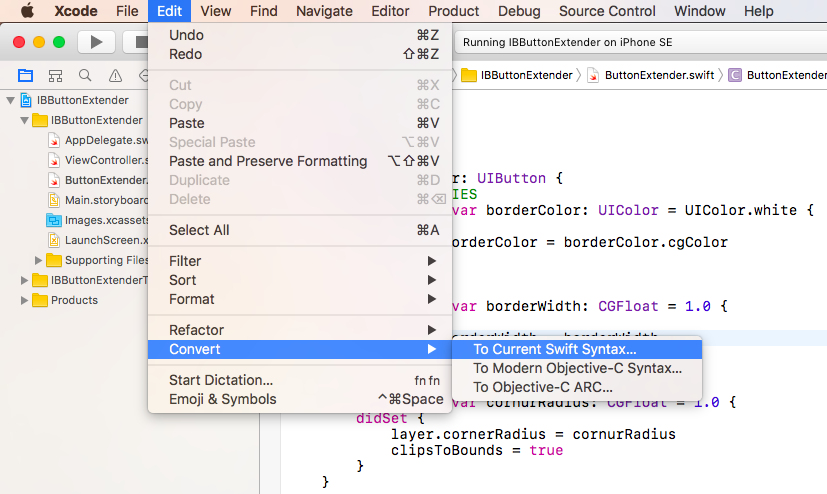Image resolution: width=827 pixels, height=494 pixels.
Task: Click the Run (play) button
Action: [96, 42]
